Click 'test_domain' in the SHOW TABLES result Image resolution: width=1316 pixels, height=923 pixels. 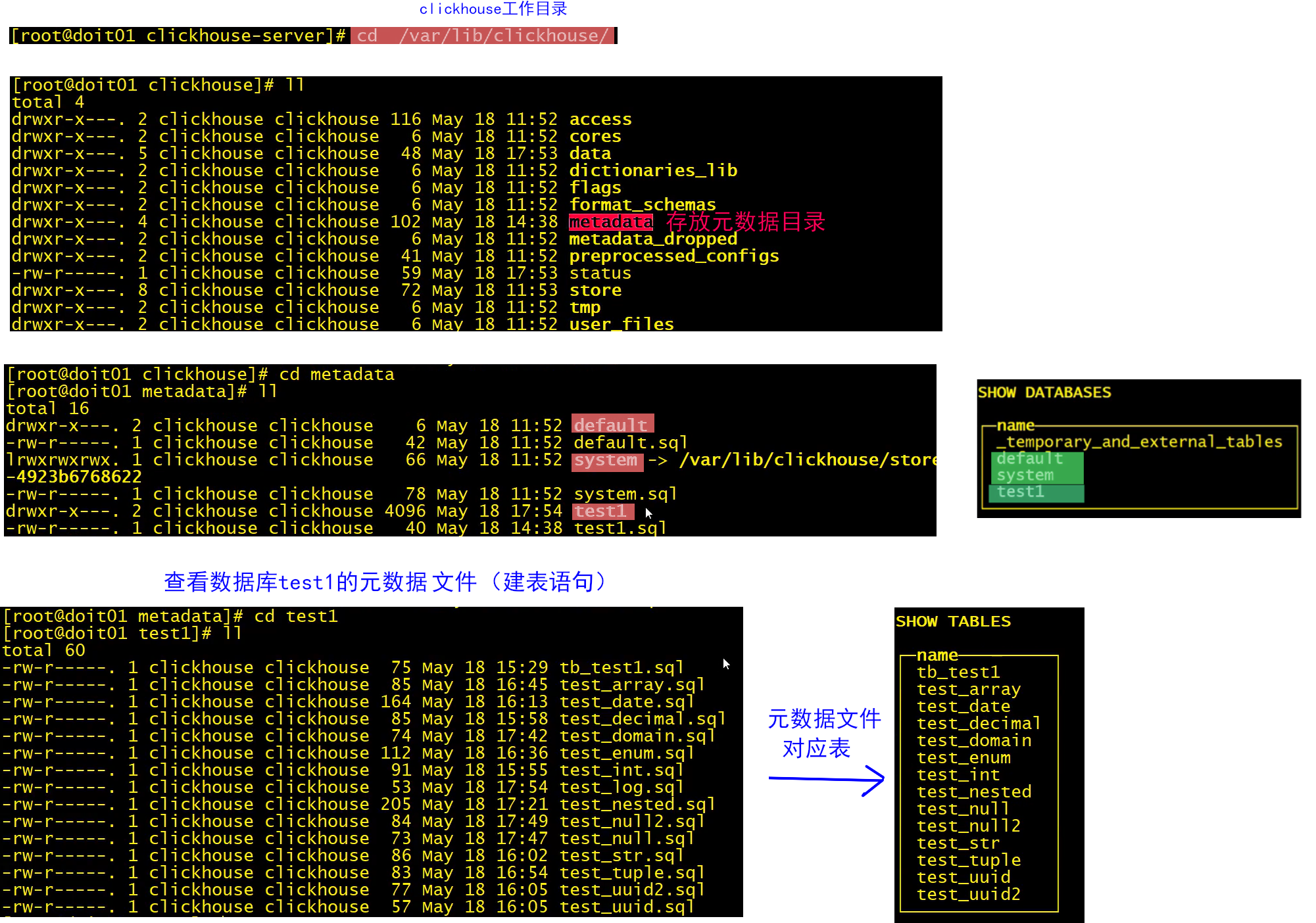coord(974,740)
